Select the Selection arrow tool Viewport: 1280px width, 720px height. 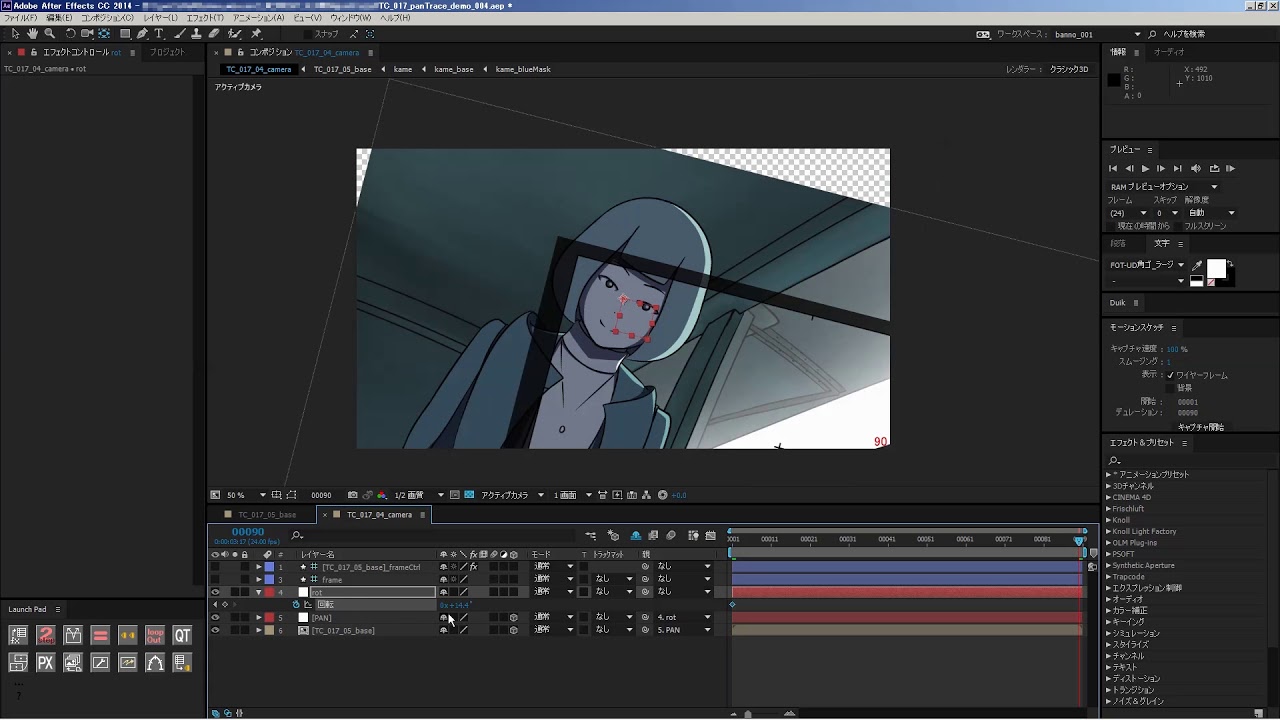point(15,34)
